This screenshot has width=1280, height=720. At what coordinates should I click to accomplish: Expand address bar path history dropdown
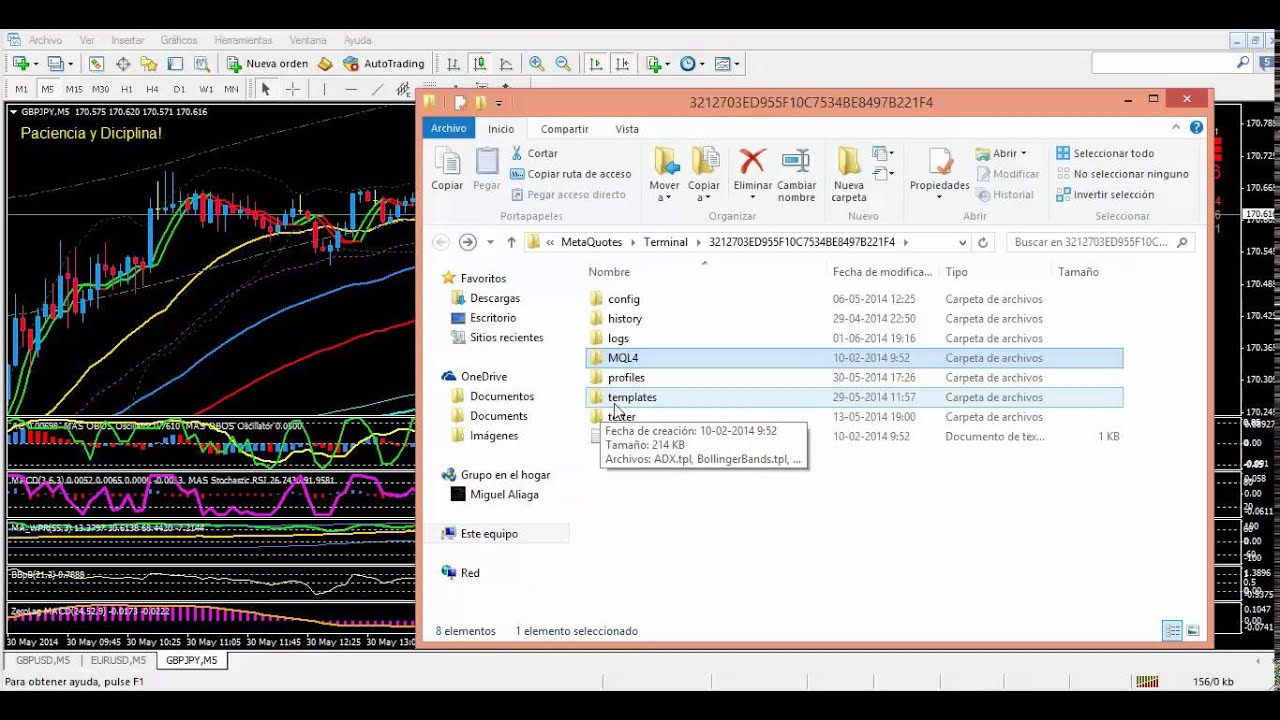pos(962,242)
